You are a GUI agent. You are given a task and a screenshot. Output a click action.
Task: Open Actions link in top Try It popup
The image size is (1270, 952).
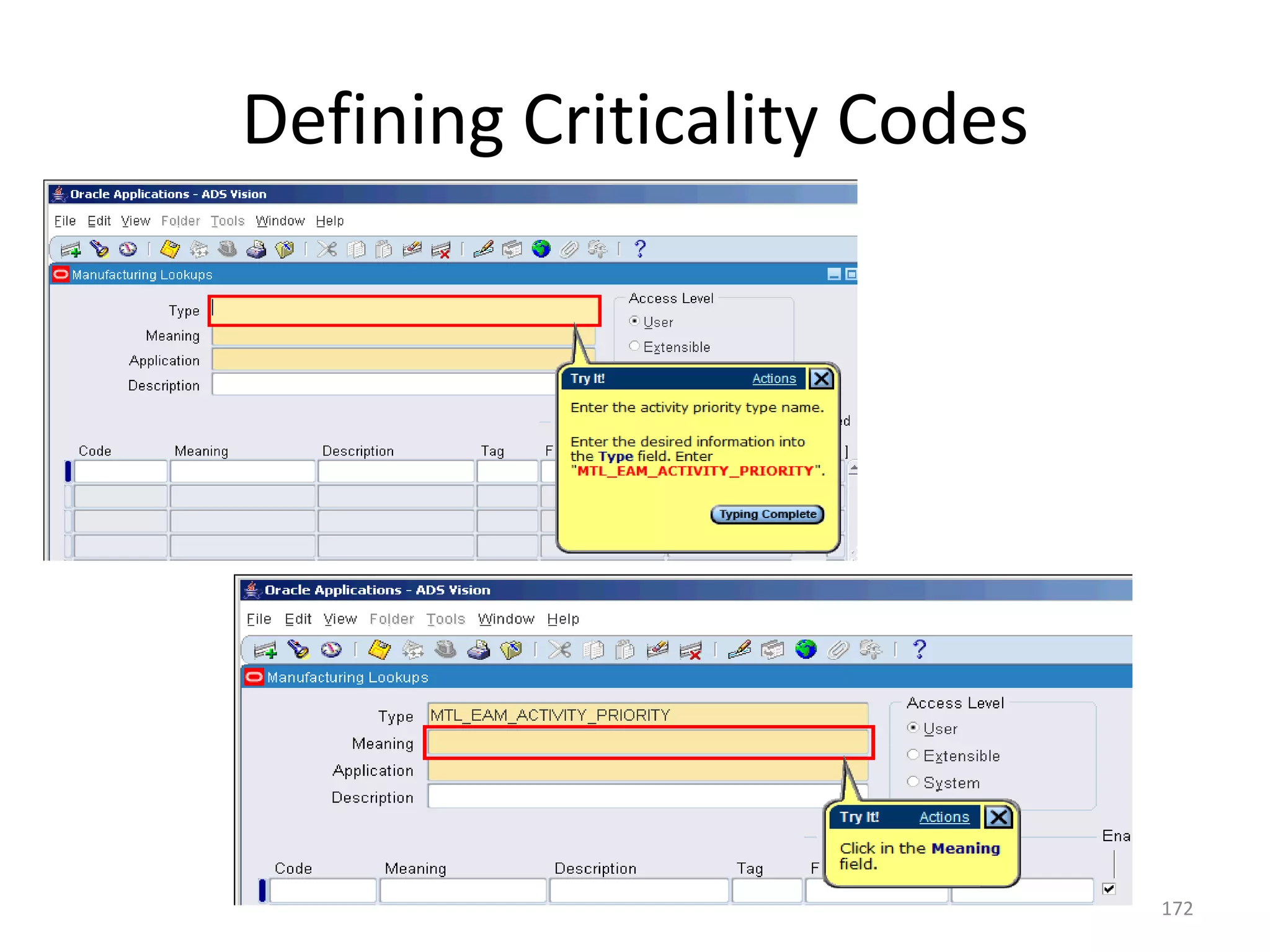pos(774,379)
